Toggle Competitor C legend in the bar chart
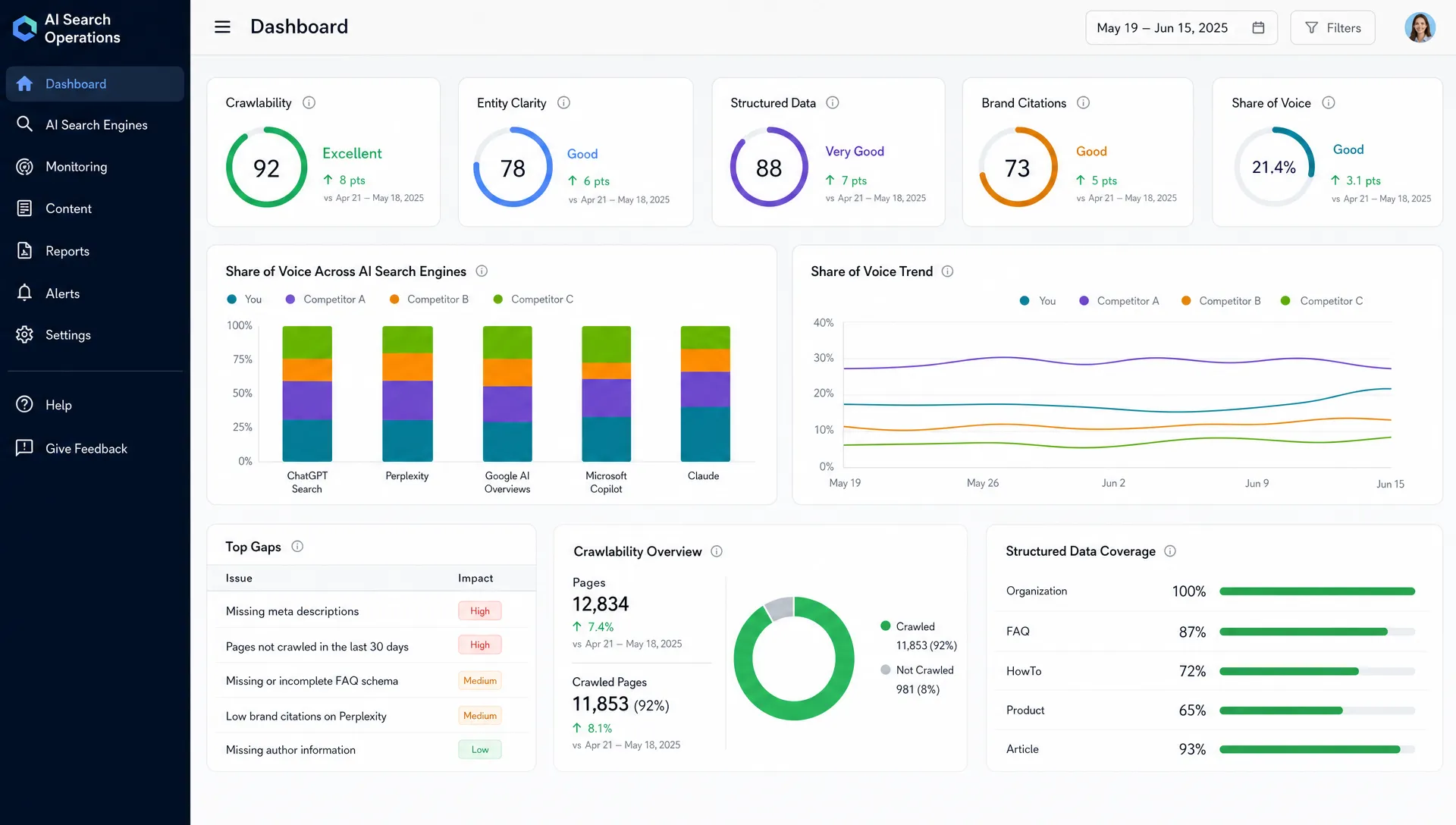The height and width of the screenshot is (825, 1456). (533, 300)
